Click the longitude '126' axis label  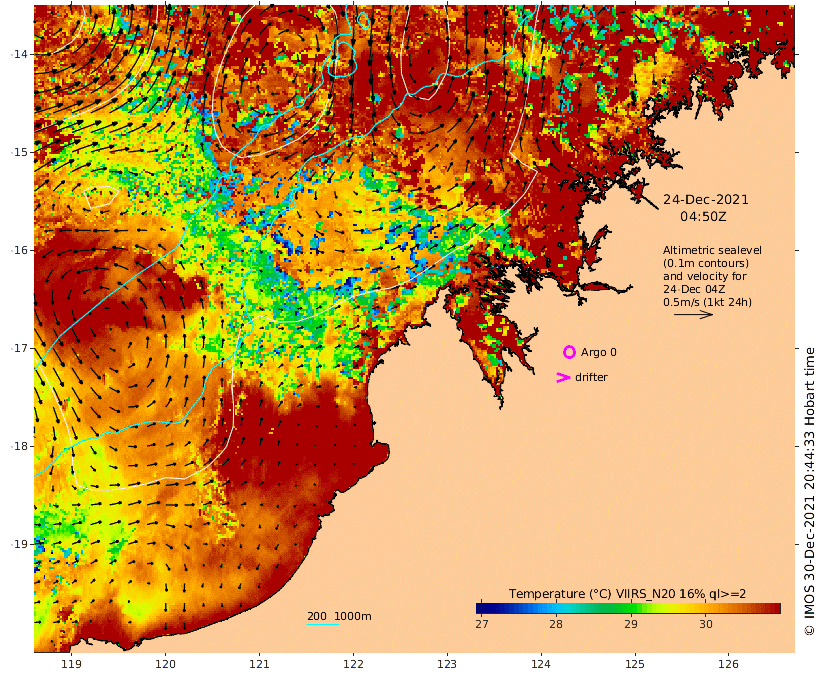point(728,664)
